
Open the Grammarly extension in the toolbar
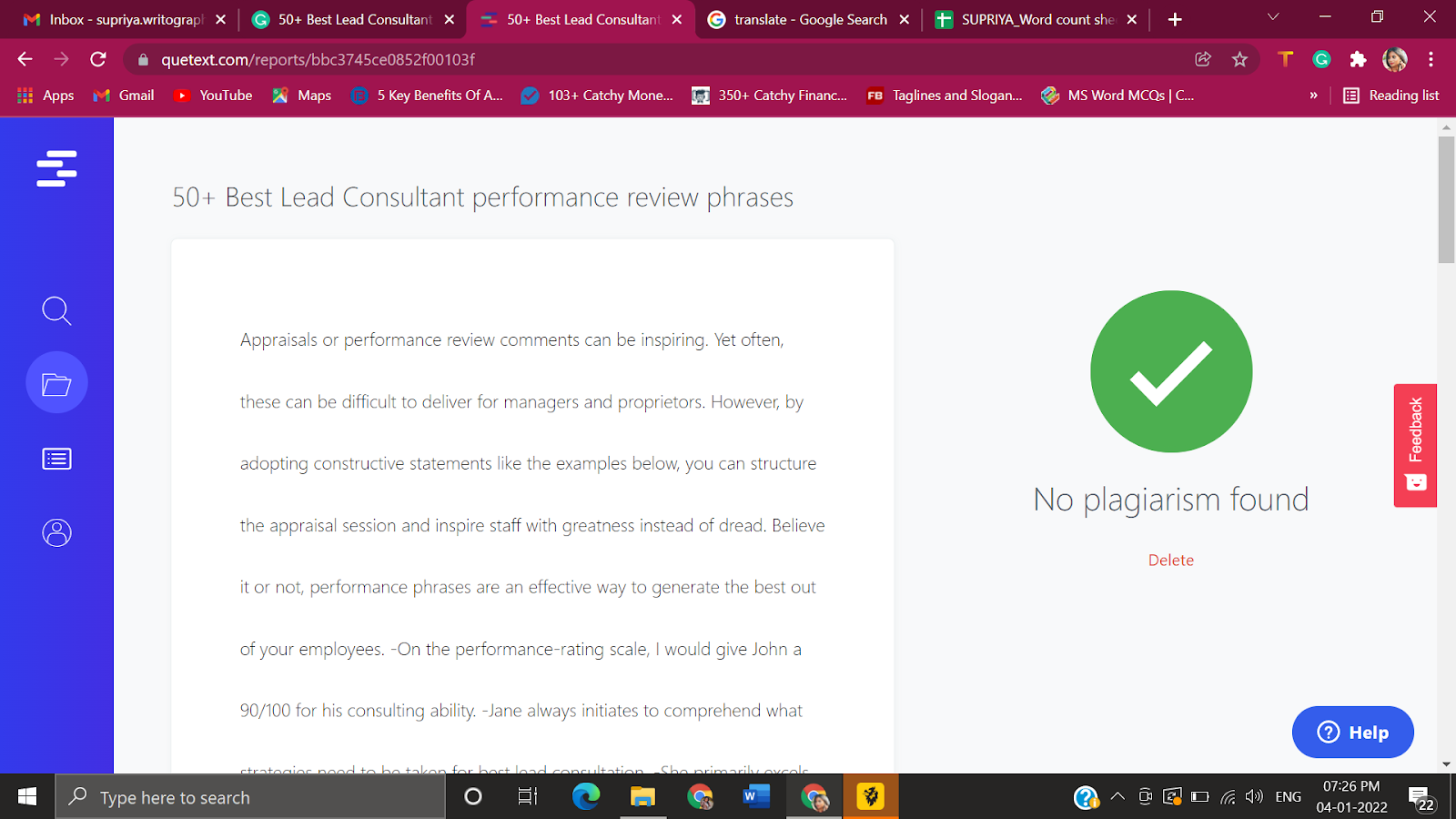[1322, 59]
